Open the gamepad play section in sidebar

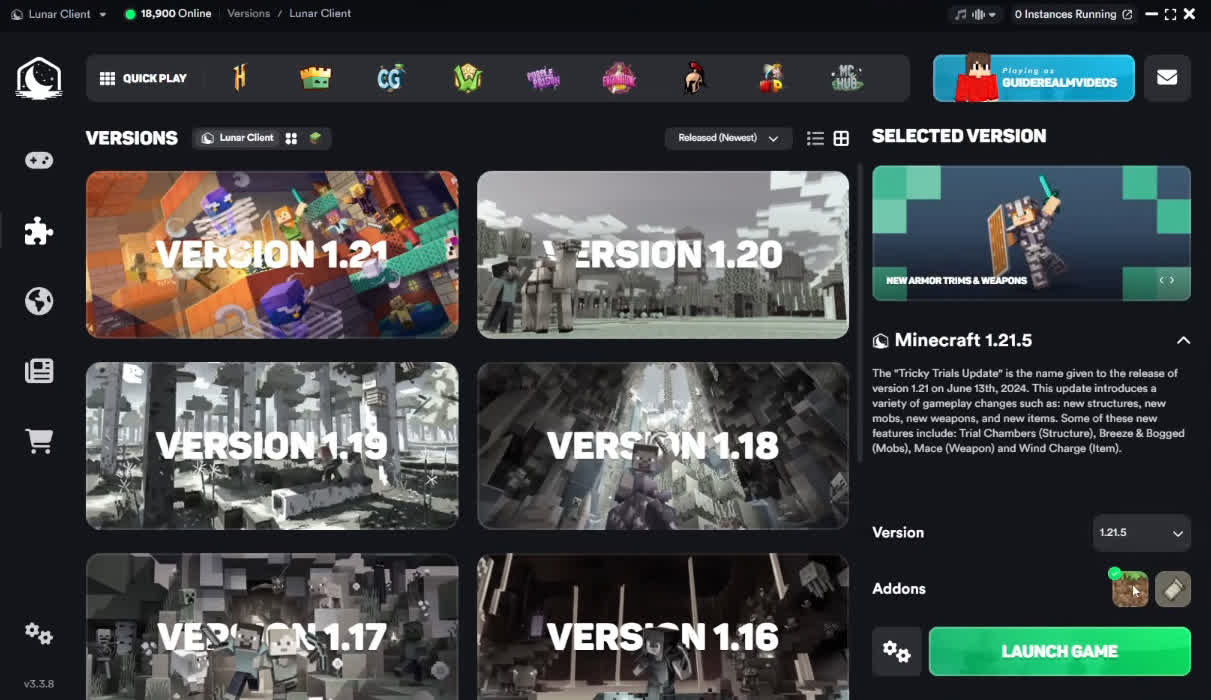pyautogui.click(x=39, y=161)
